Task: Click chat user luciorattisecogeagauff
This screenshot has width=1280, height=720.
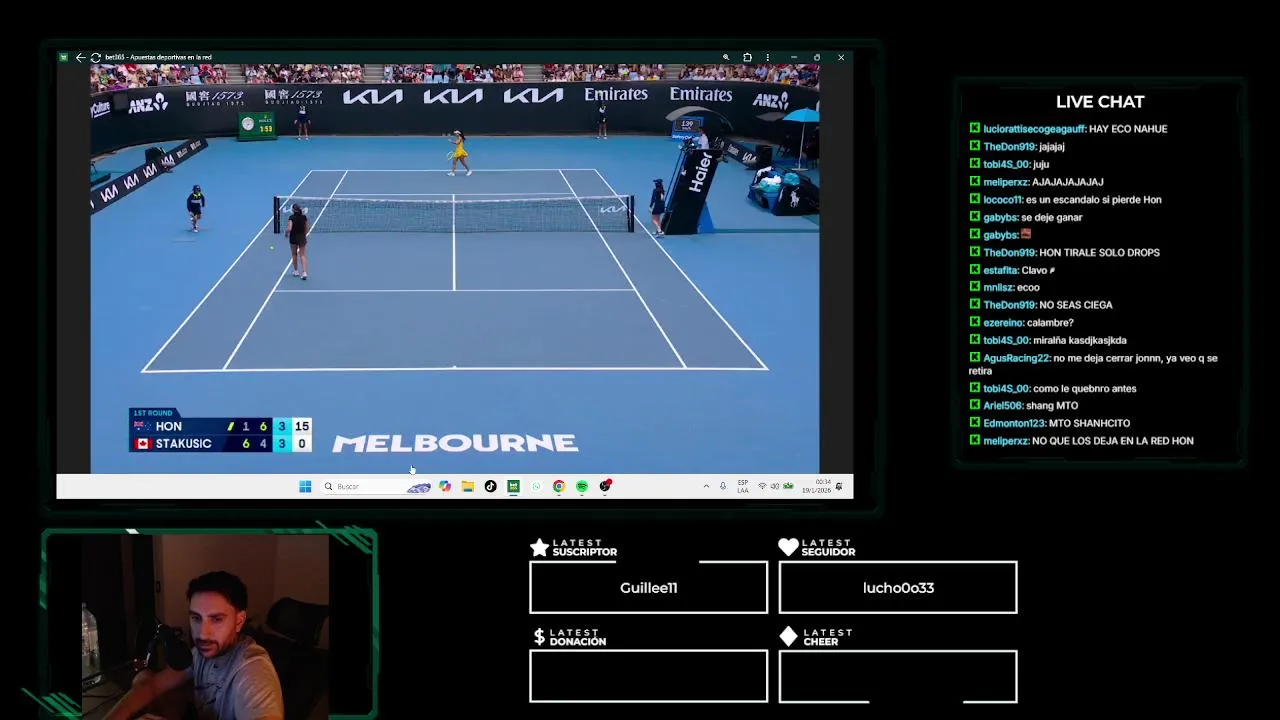Action: tap(1034, 129)
